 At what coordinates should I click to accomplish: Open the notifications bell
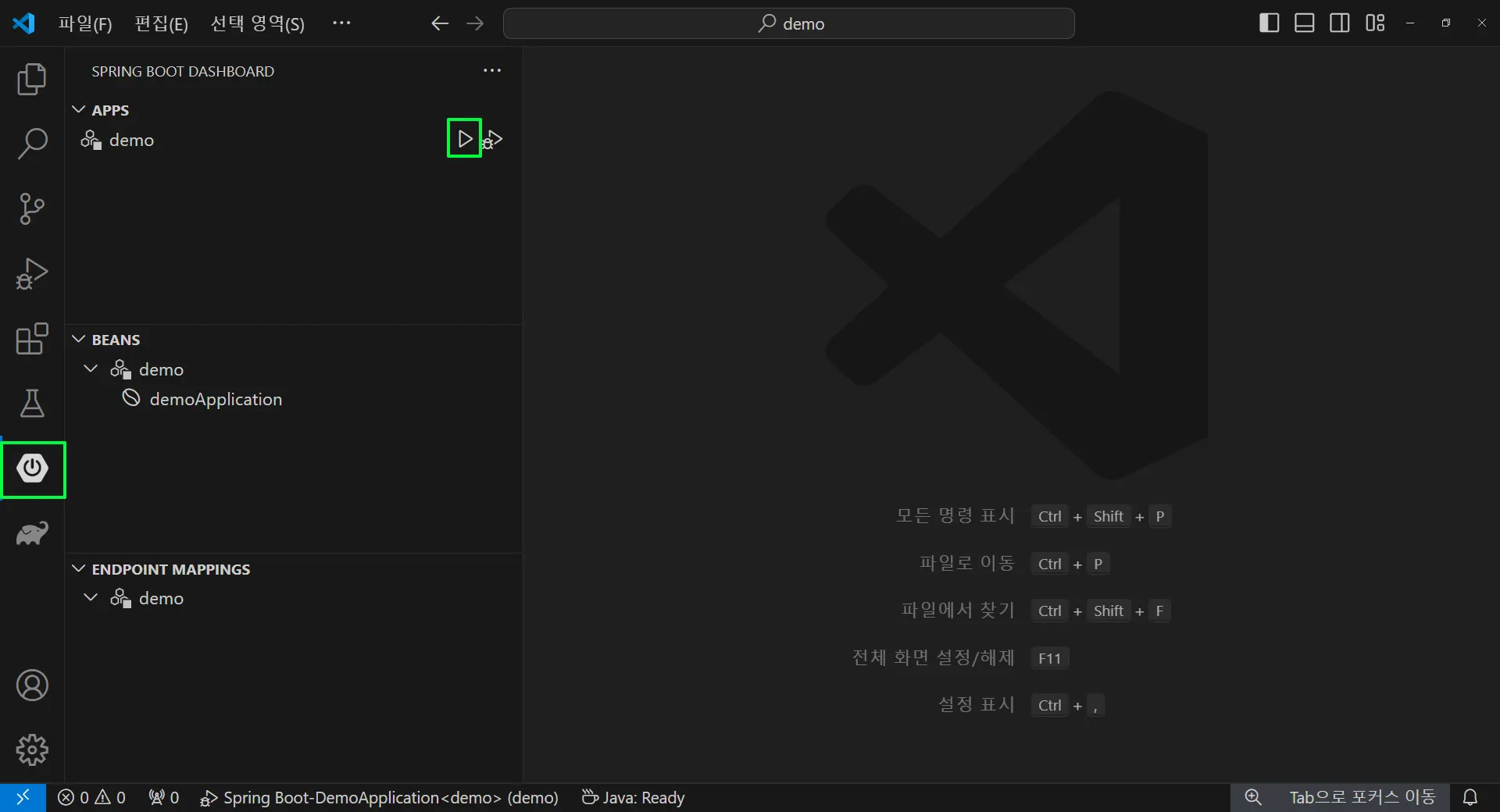coord(1470,797)
